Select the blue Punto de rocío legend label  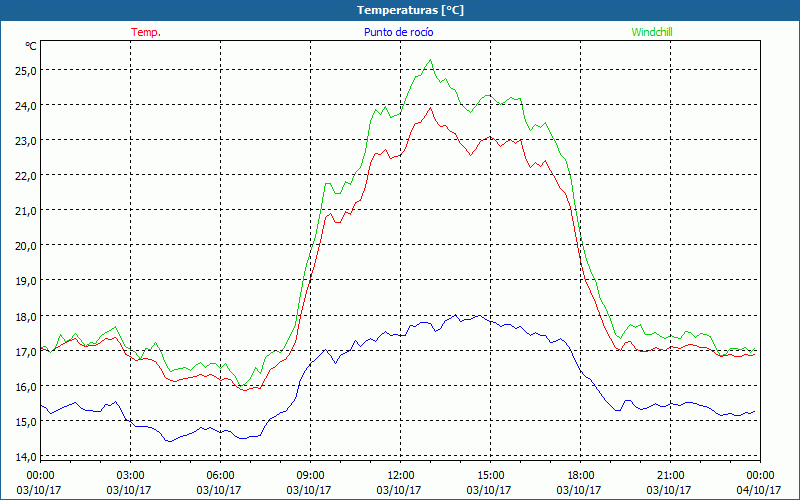tap(398, 32)
